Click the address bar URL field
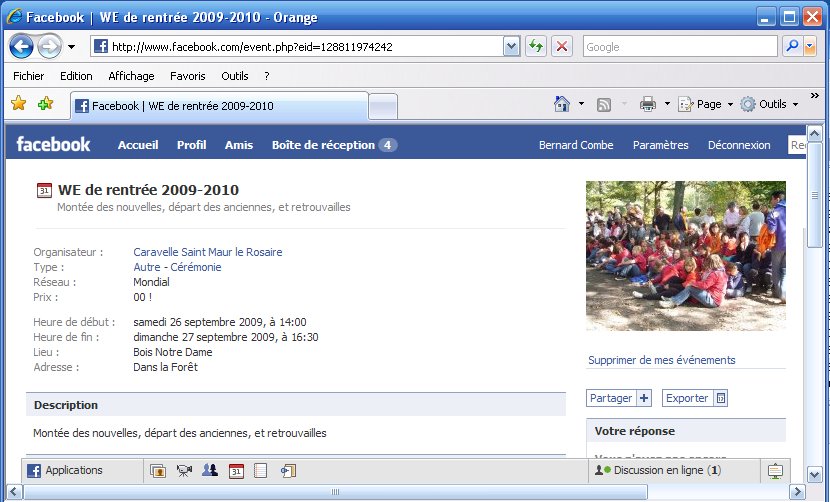The image size is (830, 502). (296, 47)
